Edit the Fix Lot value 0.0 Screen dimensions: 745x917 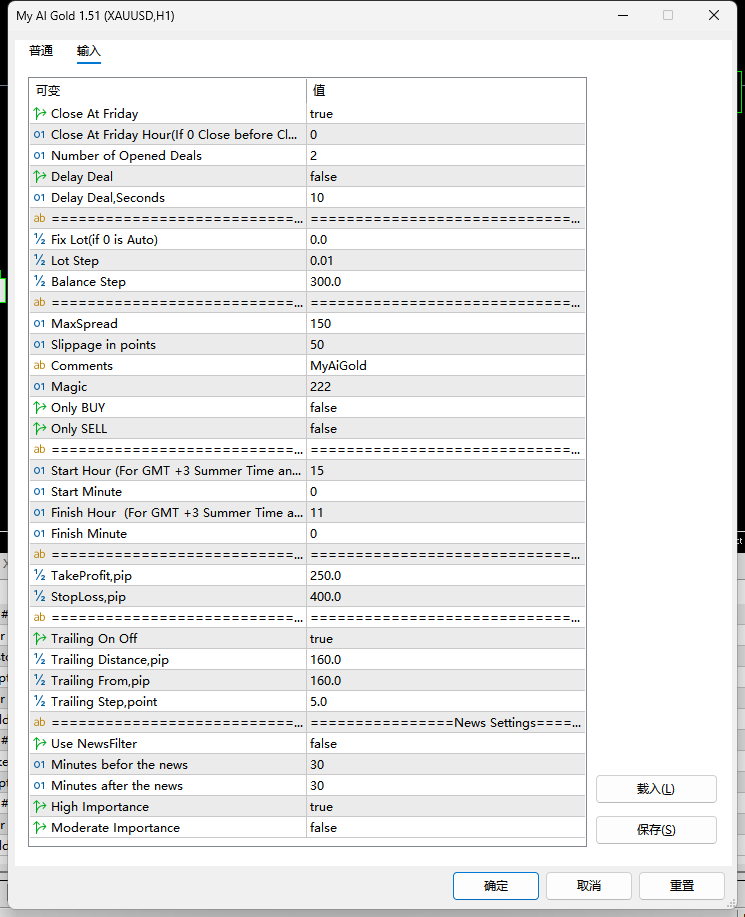coord(446,239)
